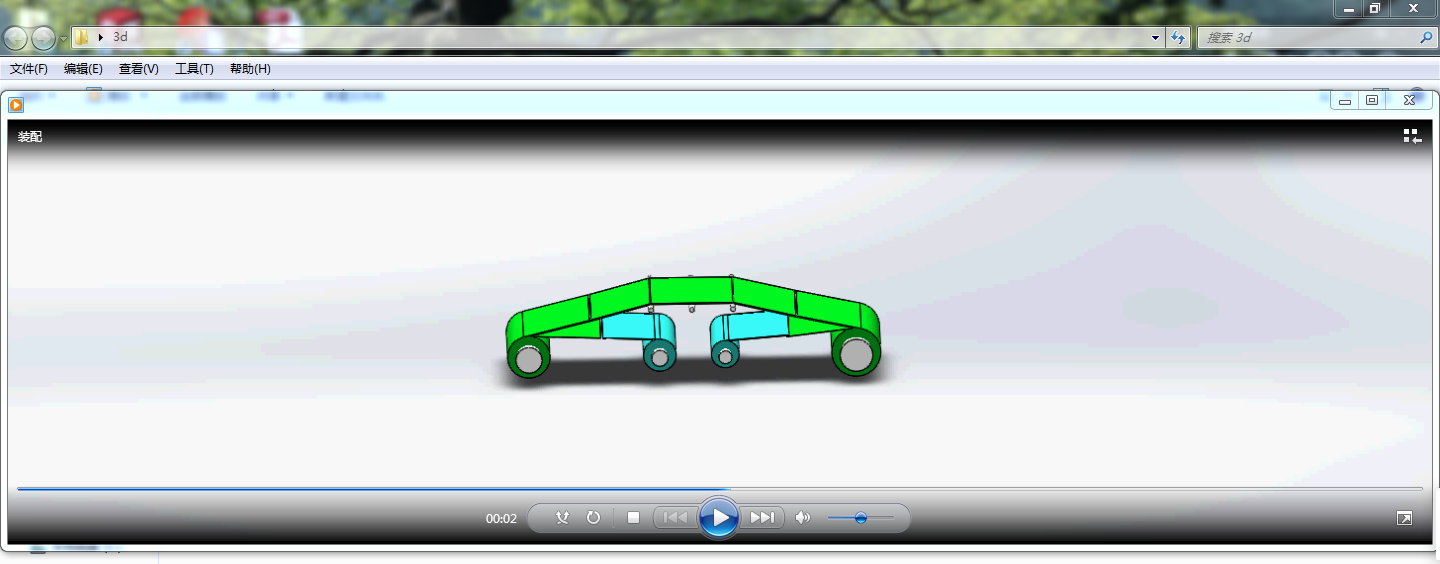Click the 00:02 elapsed time display

[501, 518]
